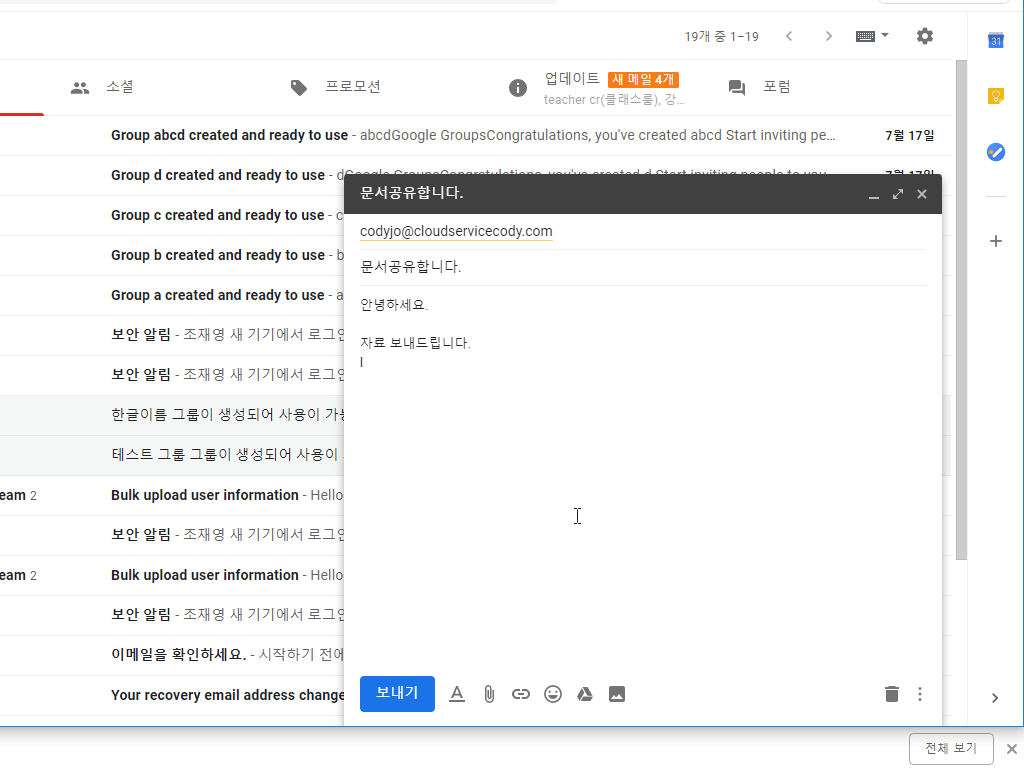Open email Group a created and ready
Image resolution: width=1024 pixels, height=768 pixels.
[x=172, y=295]
